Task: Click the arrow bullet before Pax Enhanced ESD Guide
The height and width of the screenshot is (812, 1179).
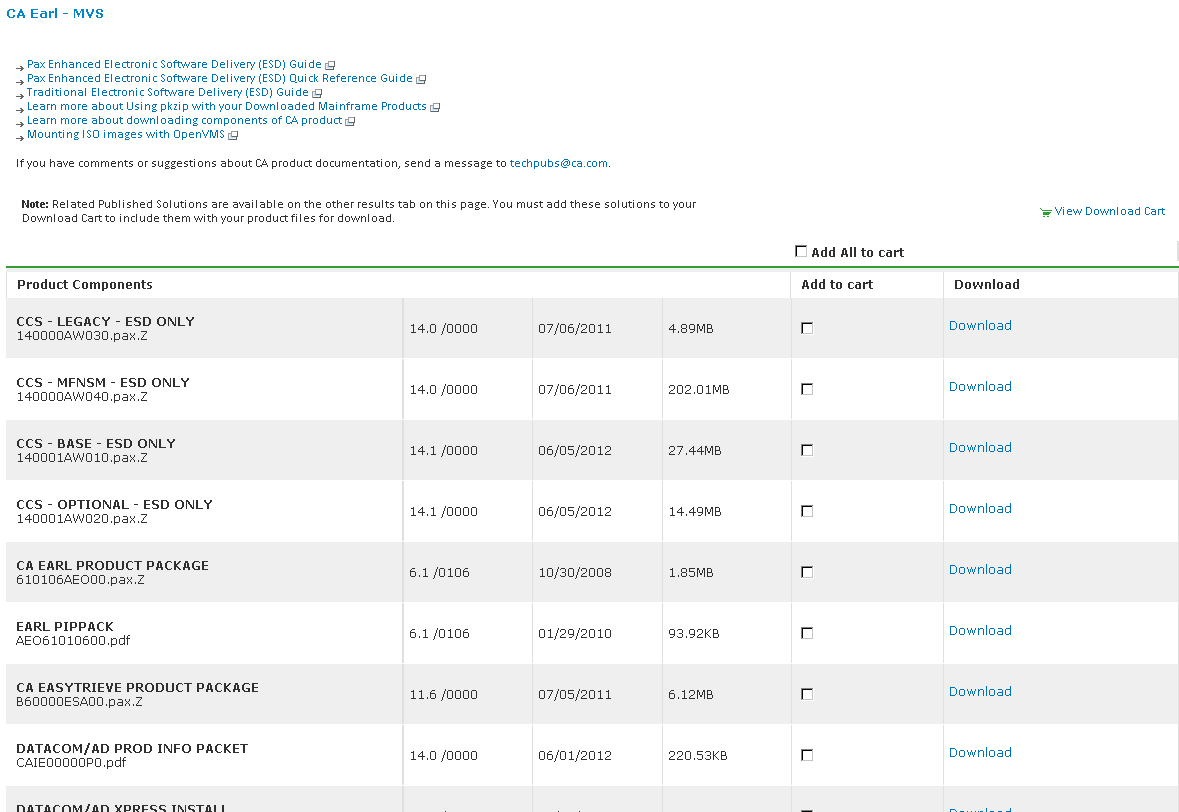Action: click(x=18, y=66)
